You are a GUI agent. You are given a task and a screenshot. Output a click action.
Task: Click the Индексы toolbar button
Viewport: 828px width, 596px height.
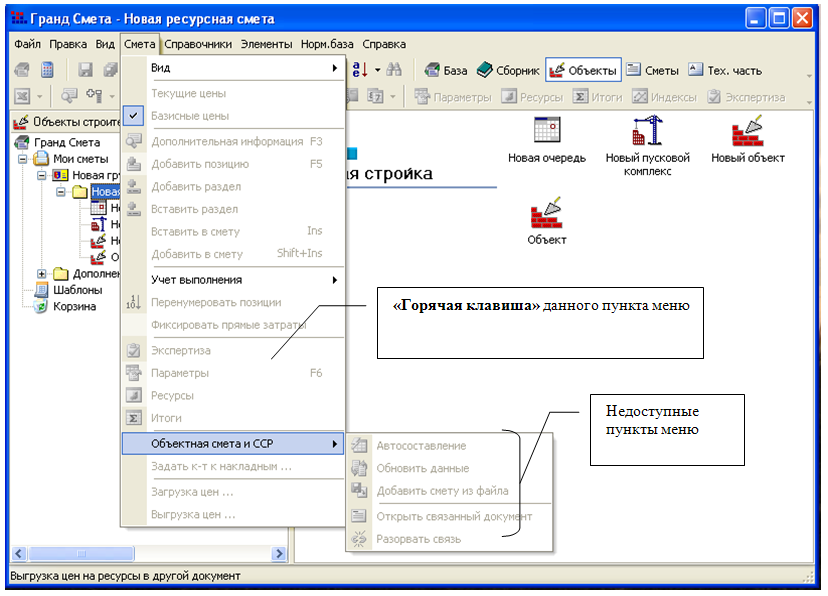click(664, 97)
